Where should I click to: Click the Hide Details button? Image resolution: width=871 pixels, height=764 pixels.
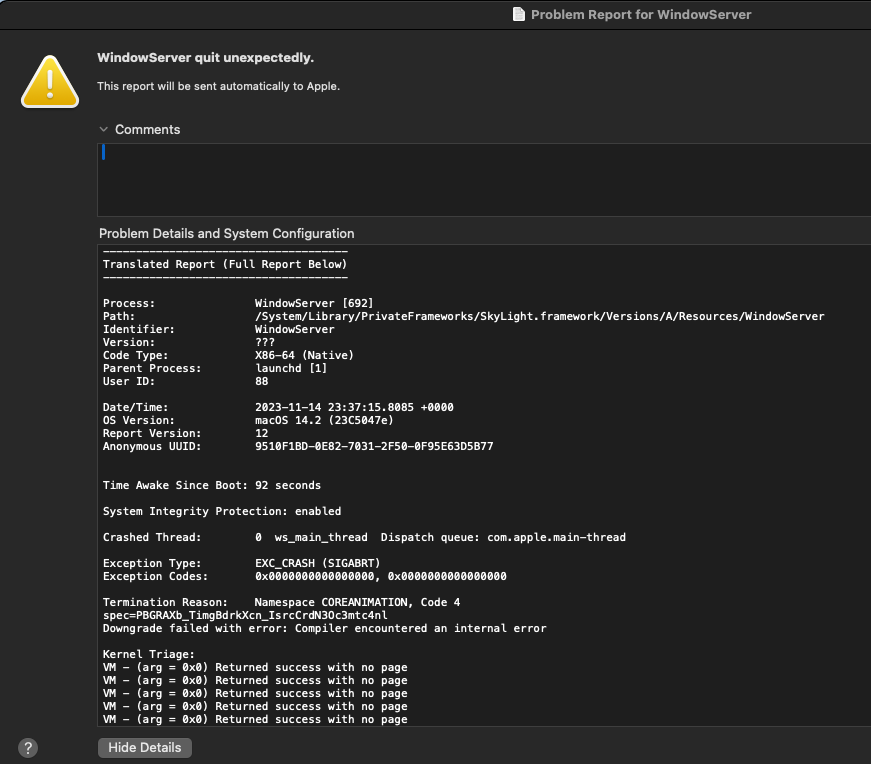(144, 748)
